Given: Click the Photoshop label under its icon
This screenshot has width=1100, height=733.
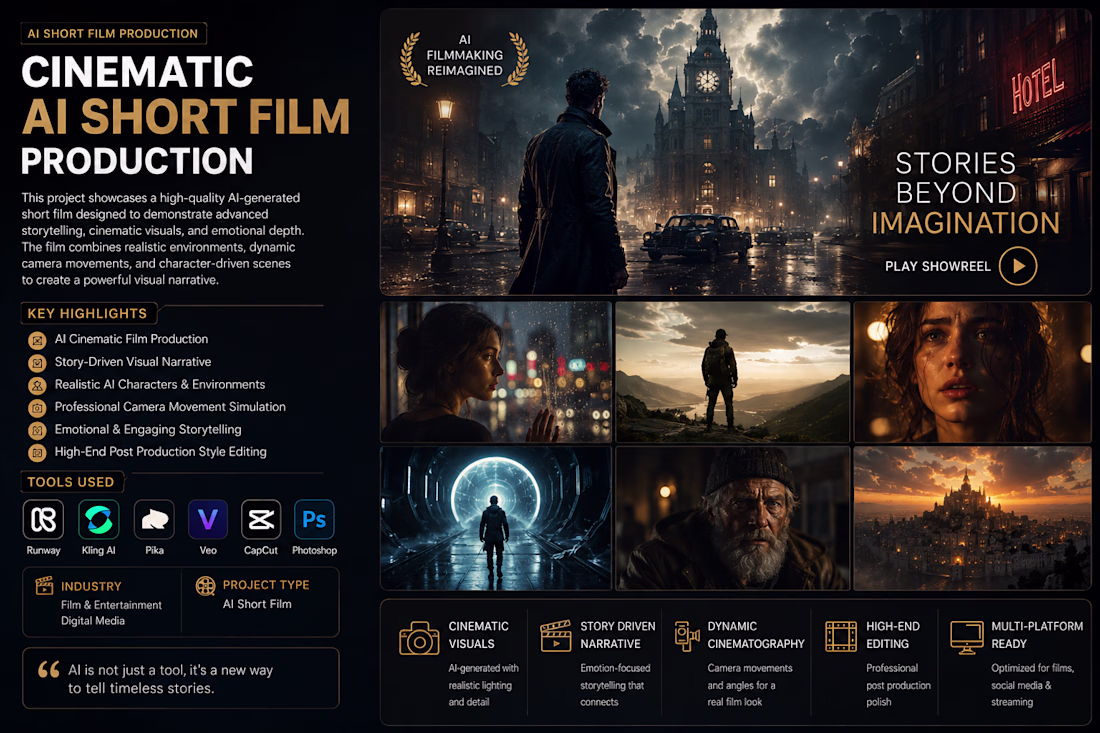Looking at the screenshot, I should pos(314,551).
